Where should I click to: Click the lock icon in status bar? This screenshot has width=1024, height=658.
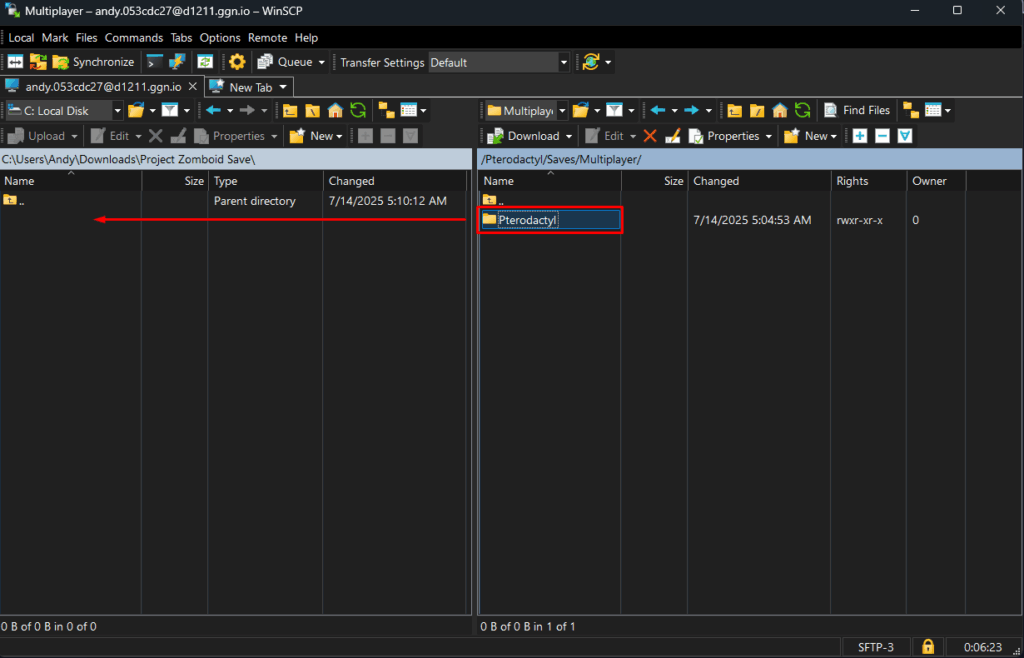pyautogui.click(x=927, y=647)
